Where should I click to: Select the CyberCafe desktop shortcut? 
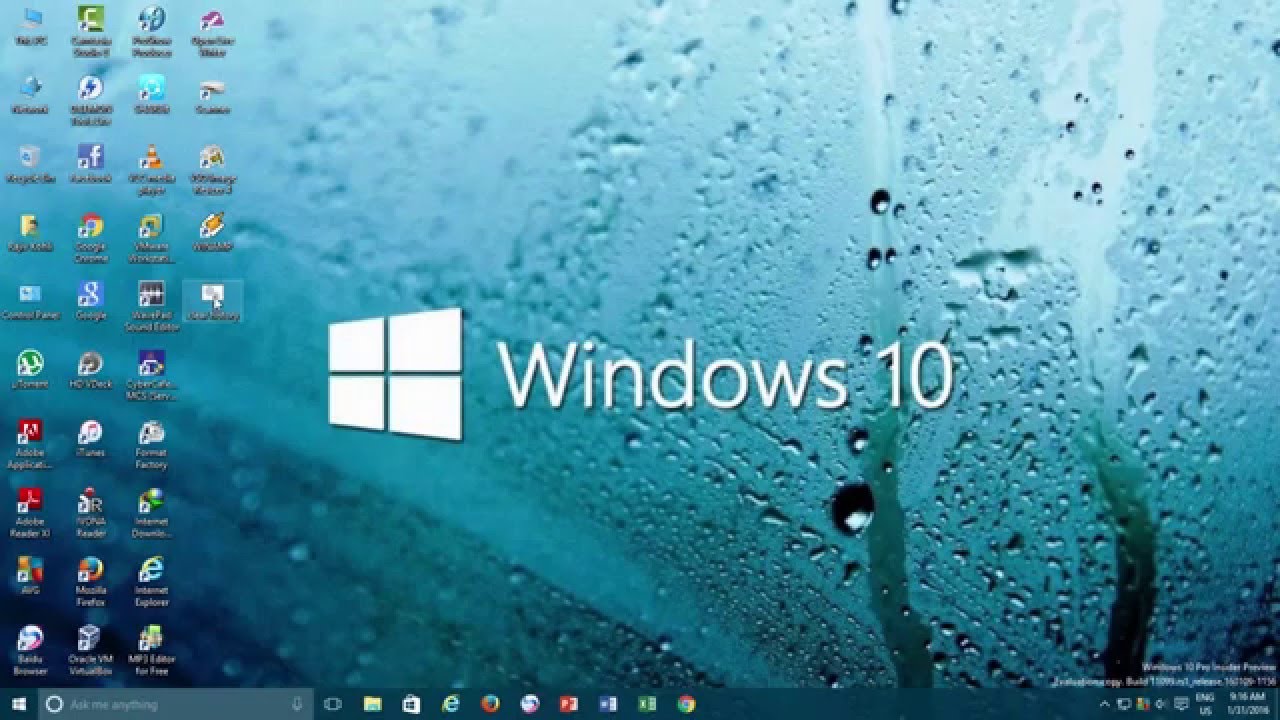tap(151, 374)
